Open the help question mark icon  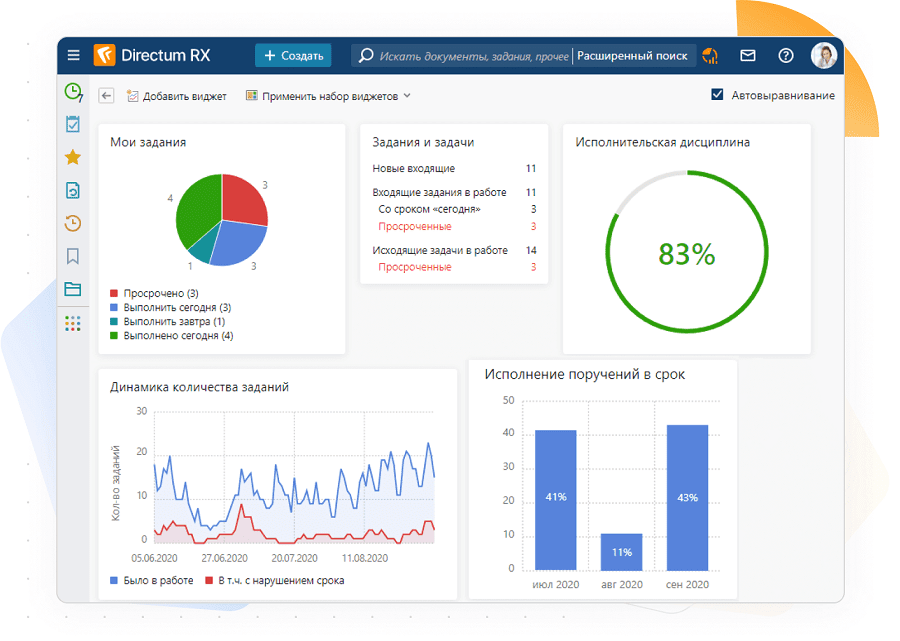[x=786, y=56]
